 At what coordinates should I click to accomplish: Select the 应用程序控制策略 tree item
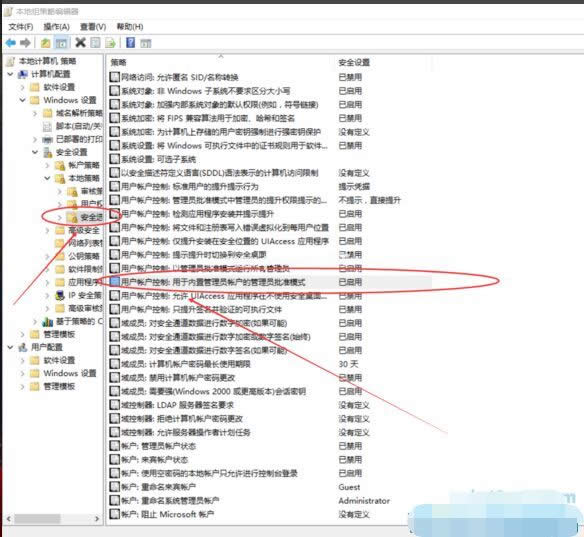click(85, 282)
